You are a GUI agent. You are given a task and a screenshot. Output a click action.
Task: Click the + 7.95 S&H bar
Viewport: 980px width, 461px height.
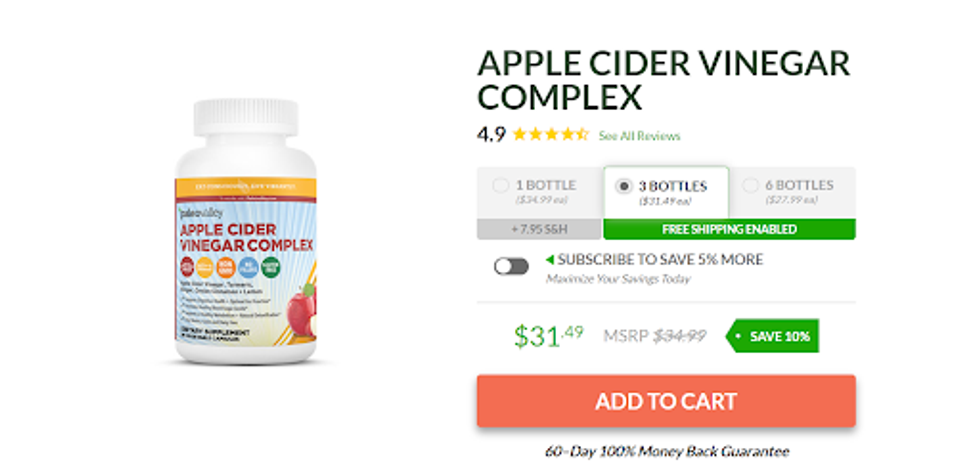539,229
